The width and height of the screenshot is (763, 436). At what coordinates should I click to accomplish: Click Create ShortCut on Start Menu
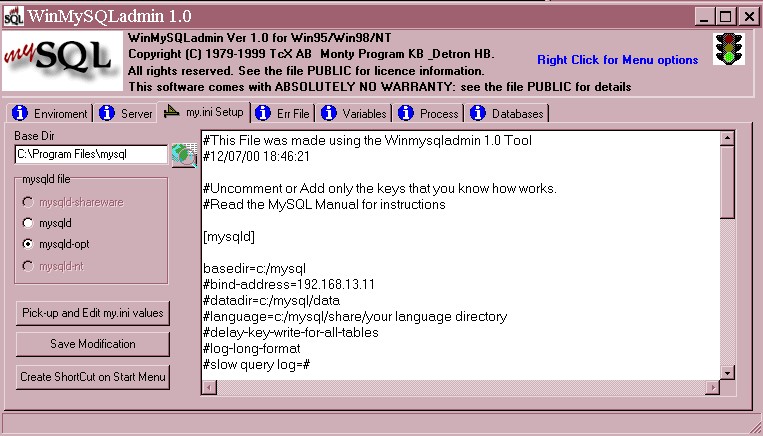click(x=92, y=377)
